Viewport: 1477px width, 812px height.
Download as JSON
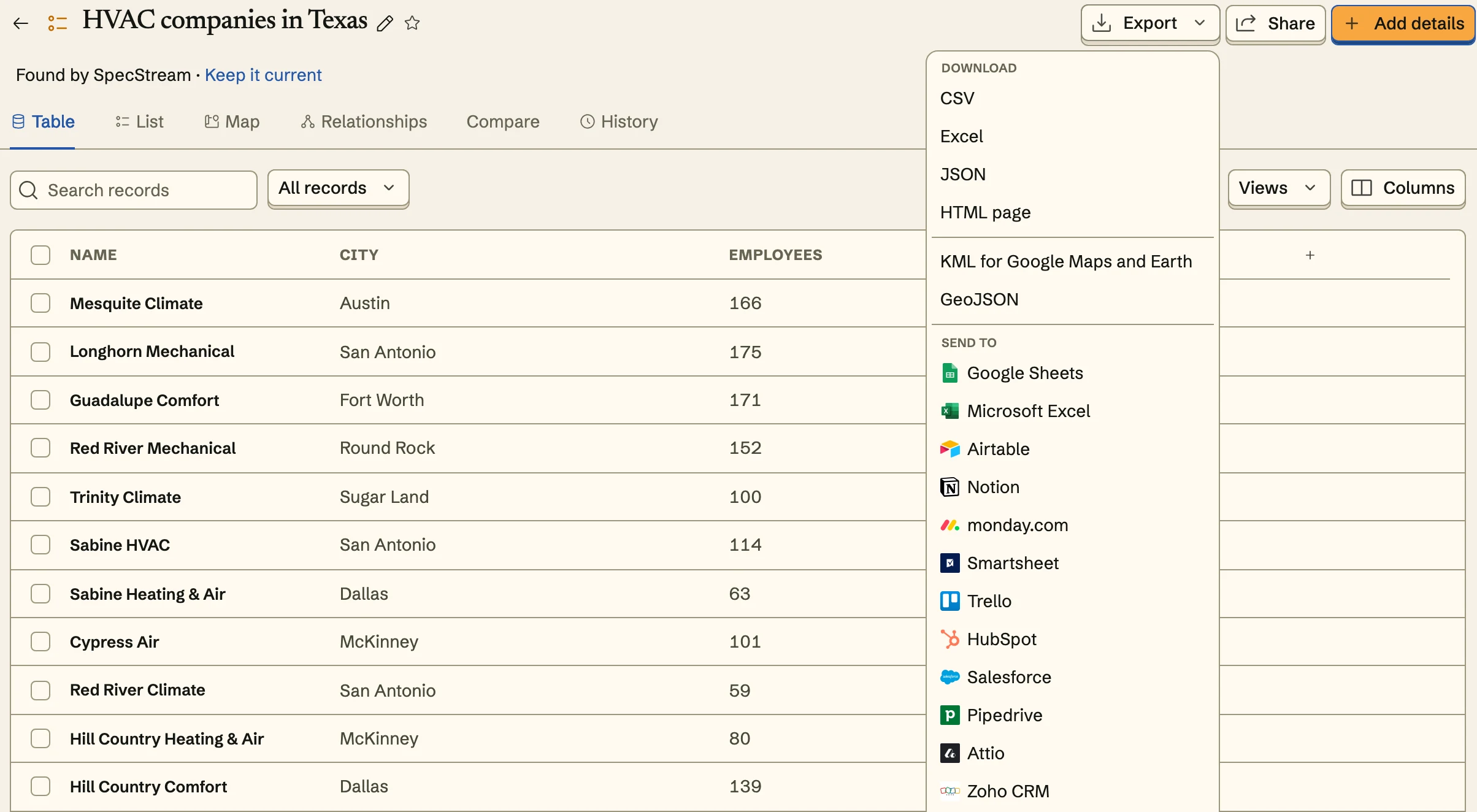pos(1072,174)
